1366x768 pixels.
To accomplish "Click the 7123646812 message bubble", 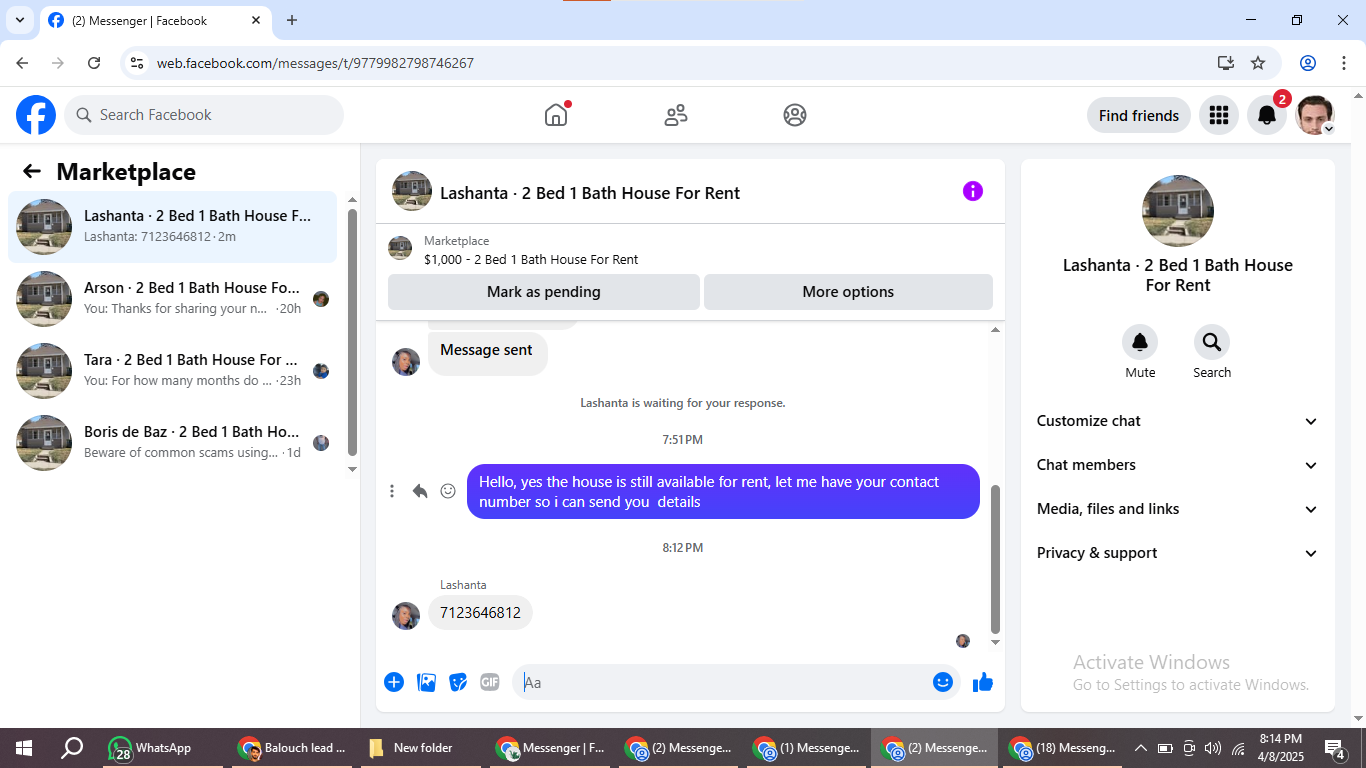I will pyautogui.click(x=480, y=612).
